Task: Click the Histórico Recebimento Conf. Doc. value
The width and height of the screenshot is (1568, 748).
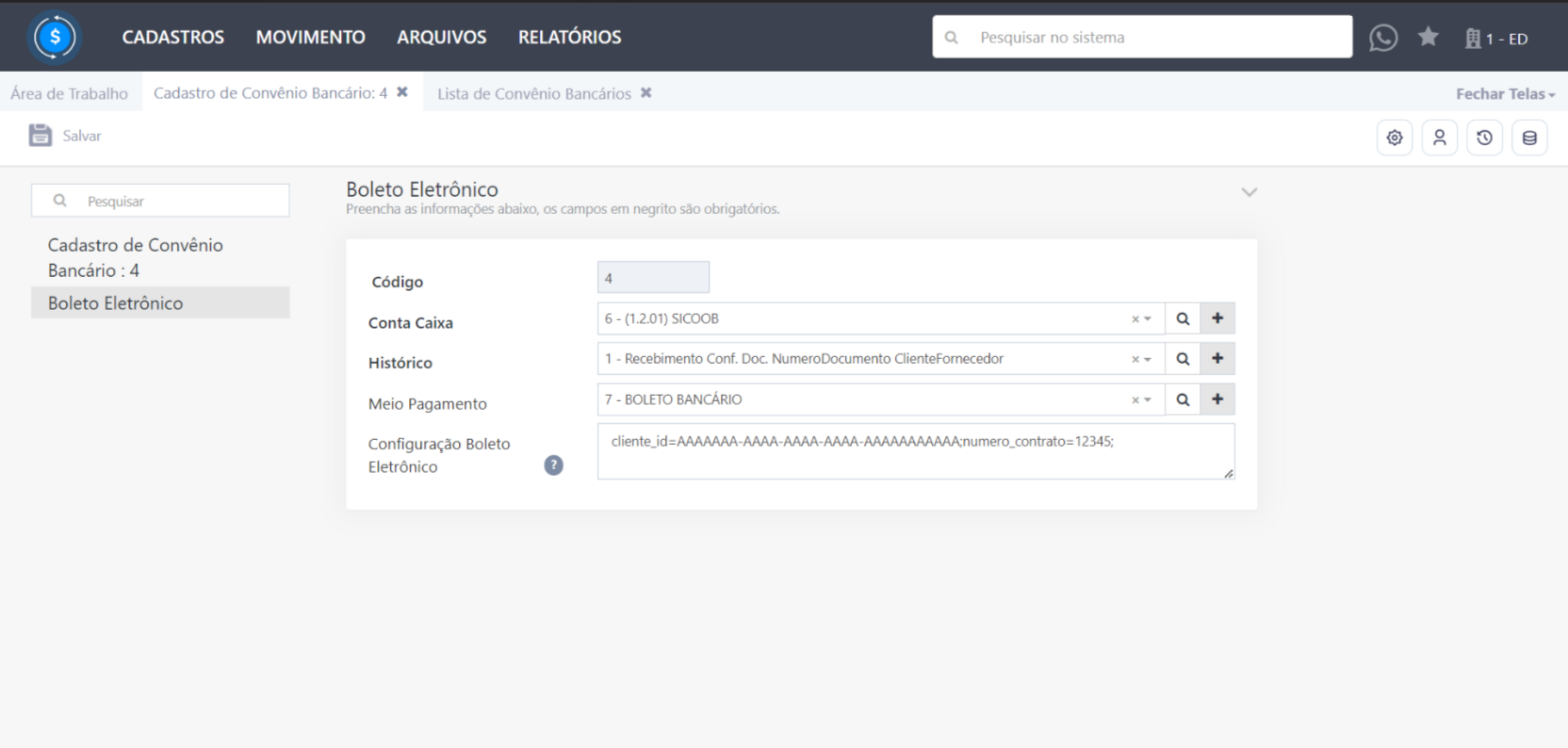Action: [x=804, y=359]
